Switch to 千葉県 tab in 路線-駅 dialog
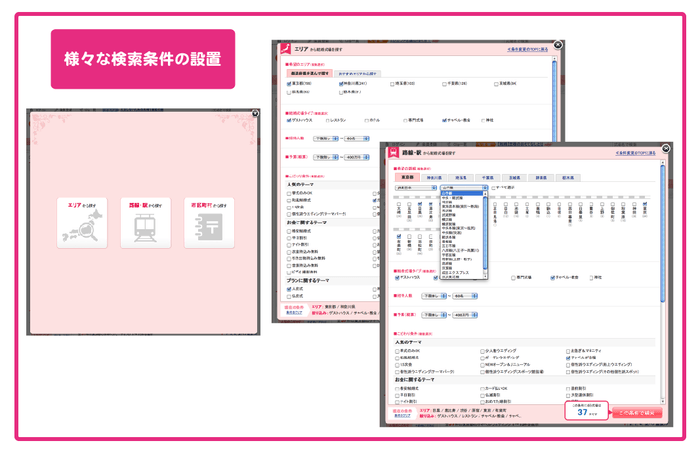The height and width of the screenshot is (455, 700). click(488, 177)
